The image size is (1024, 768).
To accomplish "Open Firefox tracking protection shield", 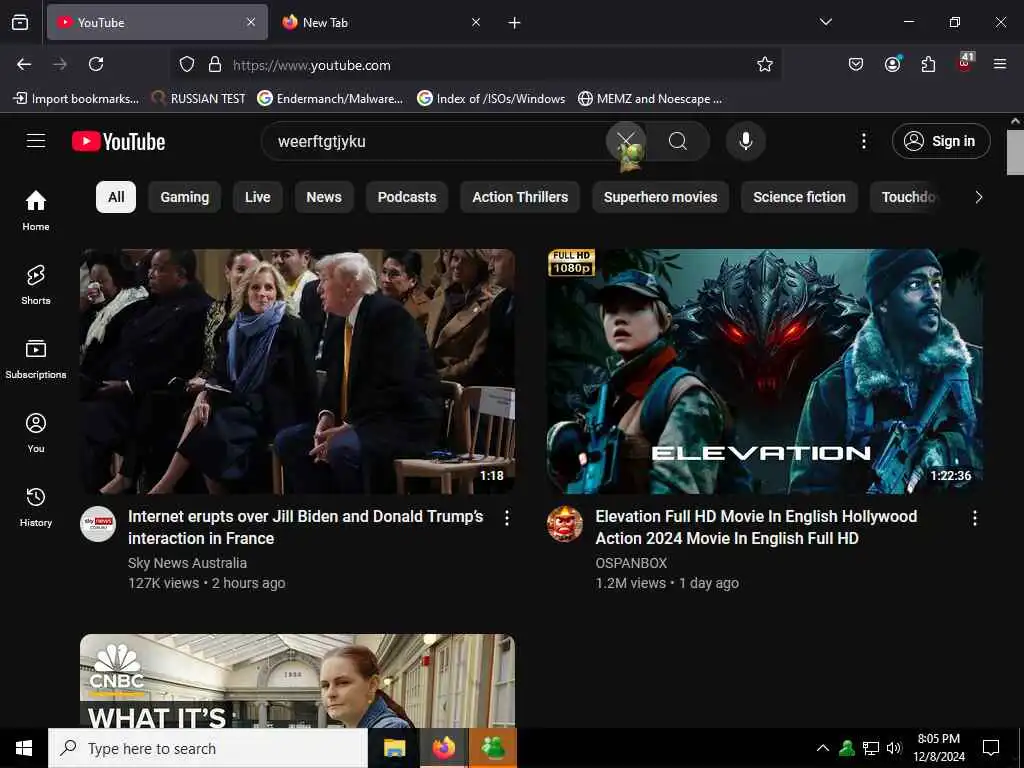I will (x=187, y=64).
